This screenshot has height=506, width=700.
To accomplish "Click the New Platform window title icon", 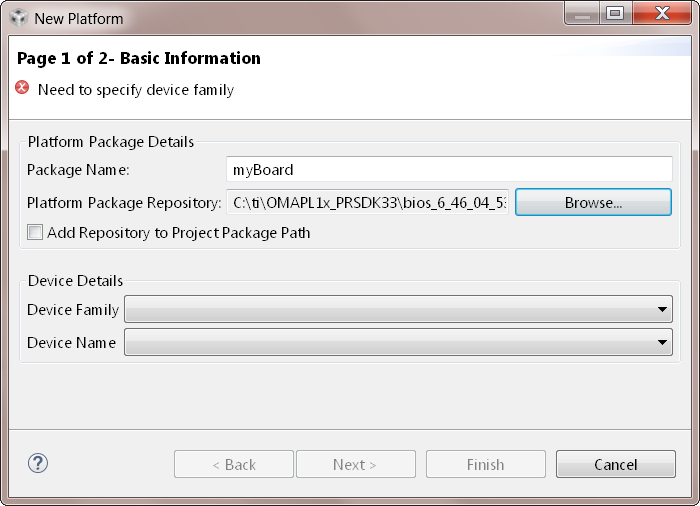I will click(18, 18).
